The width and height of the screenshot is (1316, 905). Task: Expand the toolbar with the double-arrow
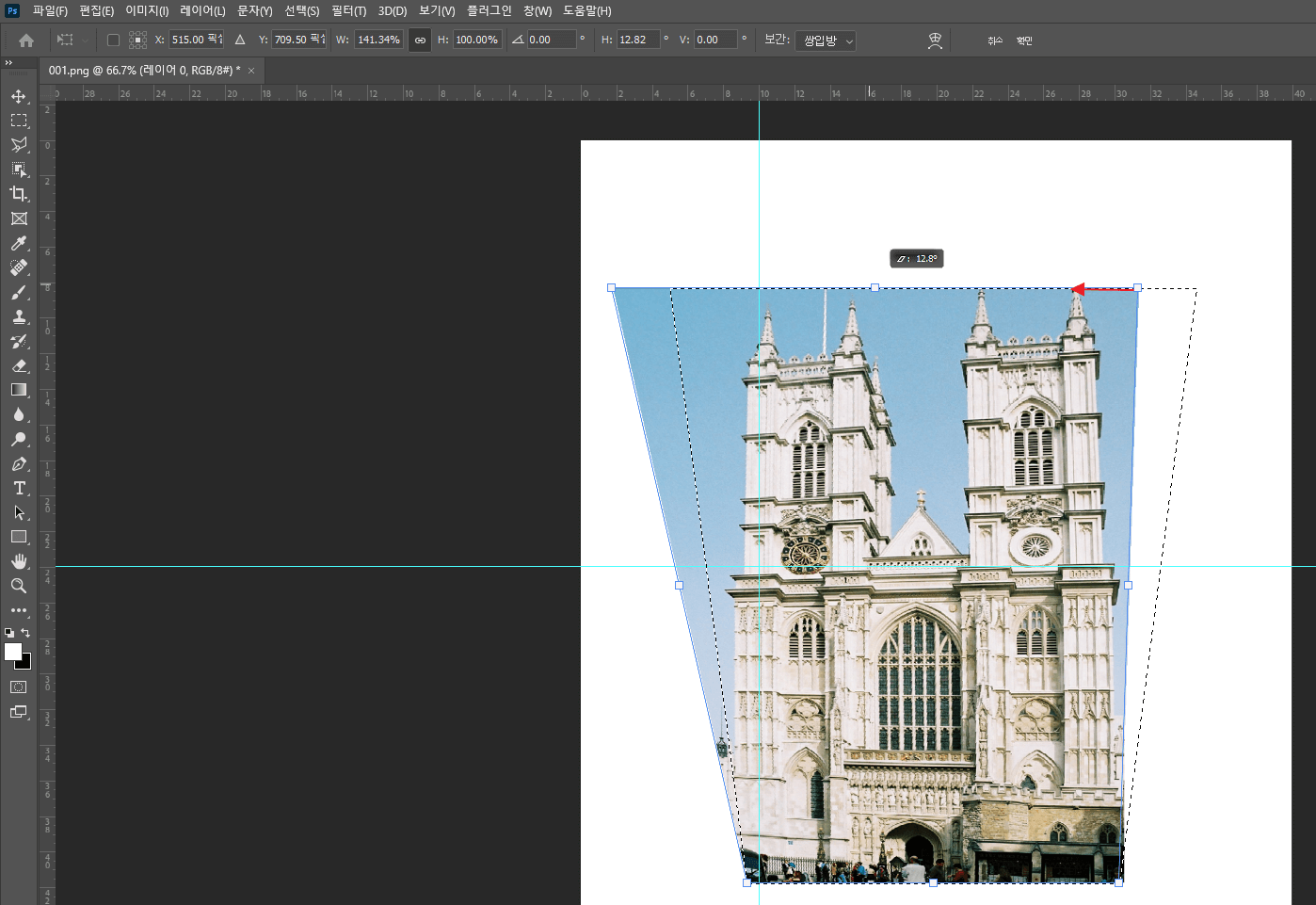click(x=8, y=63)
